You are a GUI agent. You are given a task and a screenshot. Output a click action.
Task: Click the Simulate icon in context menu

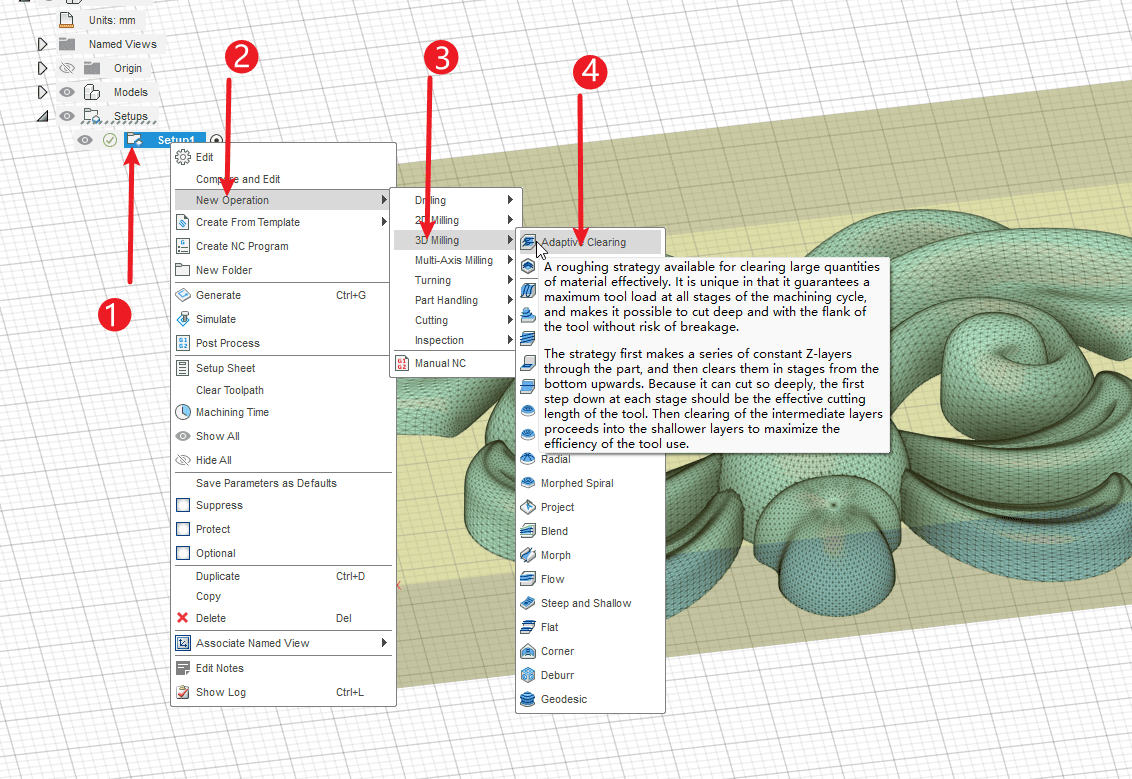pyautogui.click(x=183, y=319)
